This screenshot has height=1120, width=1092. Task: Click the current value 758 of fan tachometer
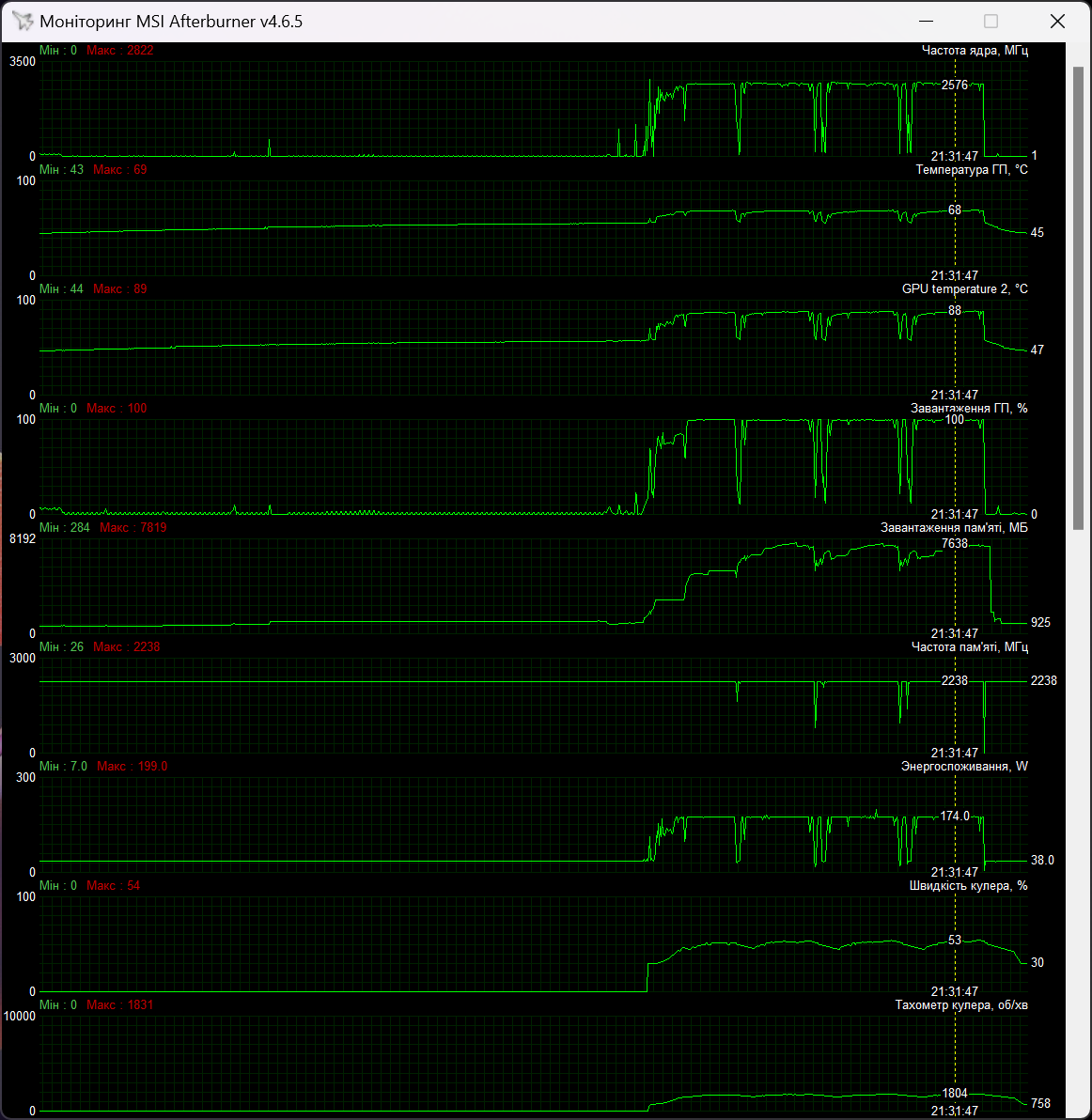pyautogui.click(x=1040, y=1104)
